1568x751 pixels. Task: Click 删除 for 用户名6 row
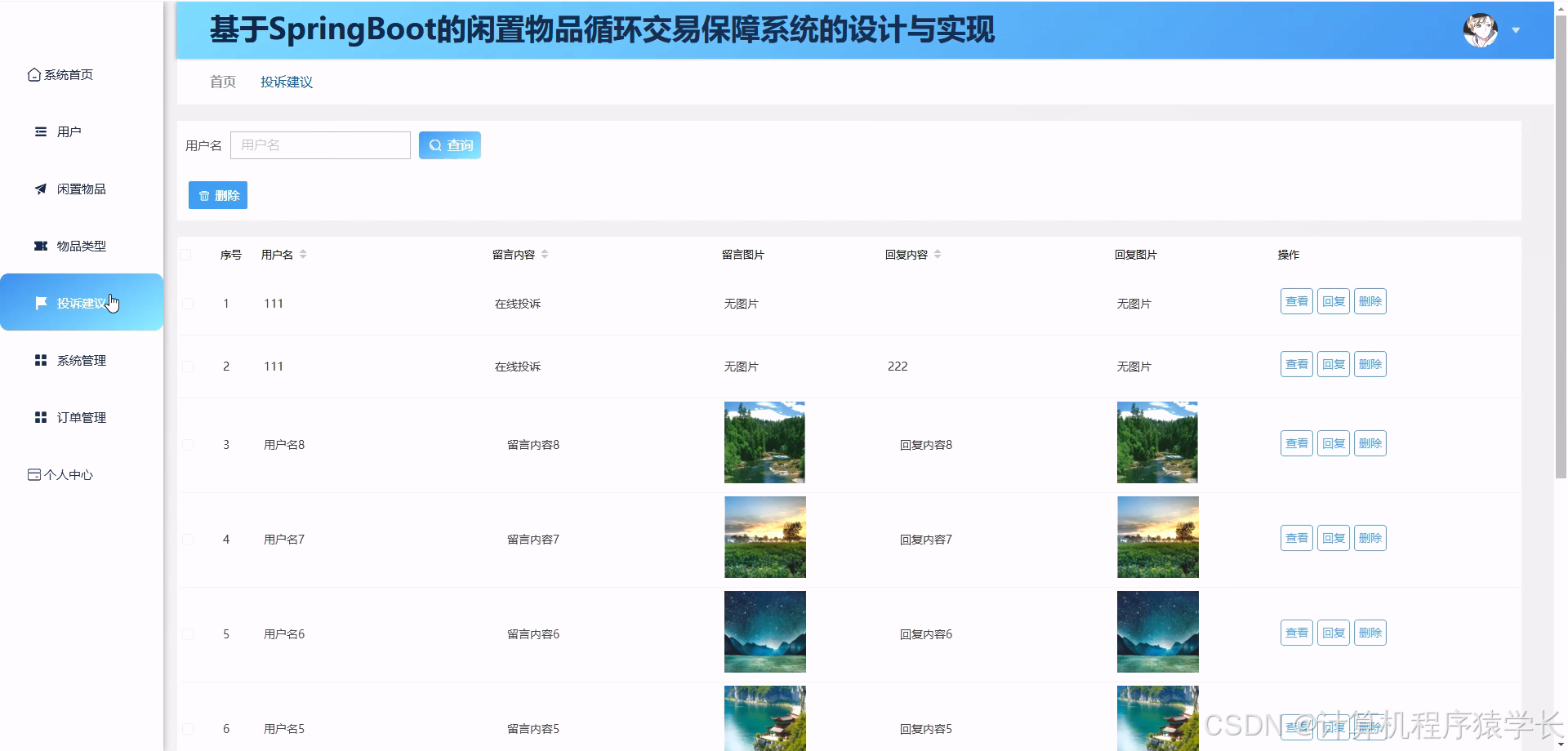pyautogui.click(x=1370, y=633)
